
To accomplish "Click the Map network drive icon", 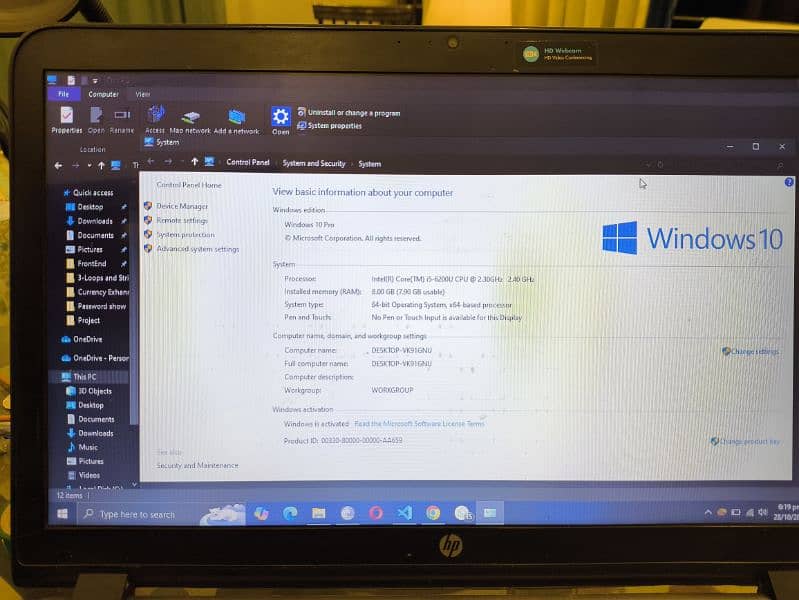I will [x=190, y=119].
